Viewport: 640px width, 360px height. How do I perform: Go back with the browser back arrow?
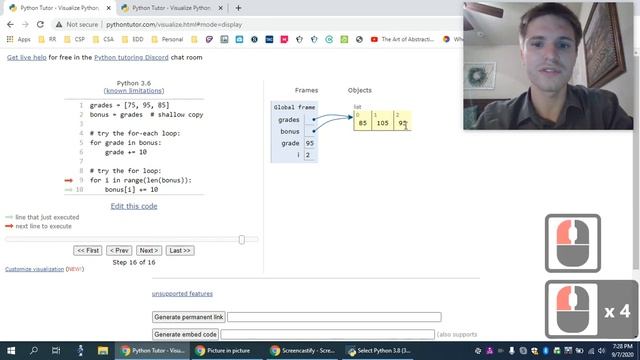(10, 24)
